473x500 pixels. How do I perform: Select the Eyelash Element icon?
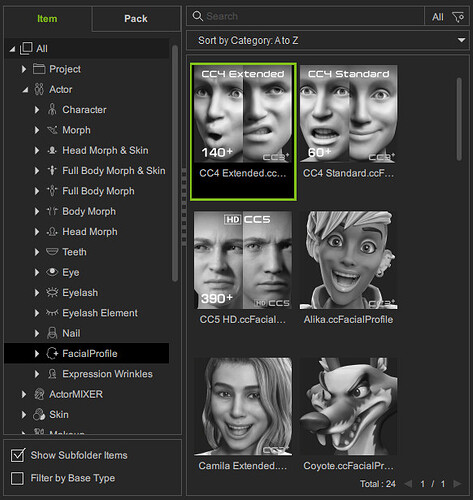tap(52, 313)
